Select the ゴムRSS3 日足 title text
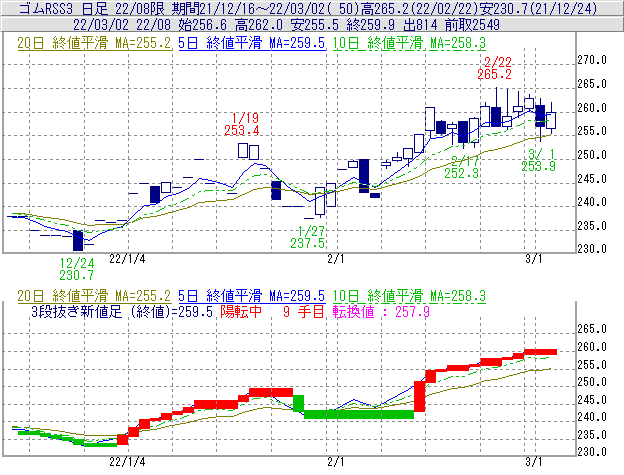624x475 pixels. (63, 8)
